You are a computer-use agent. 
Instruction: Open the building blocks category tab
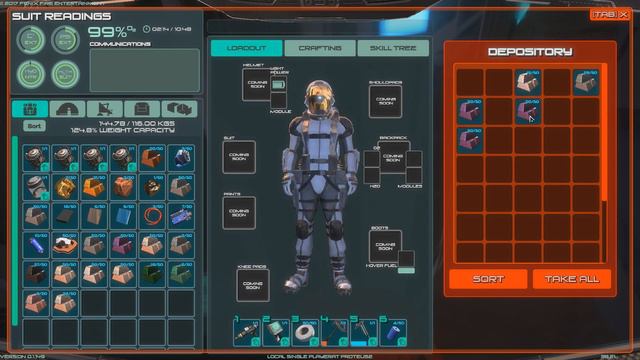pyautogui.click(x=180, y=109)
